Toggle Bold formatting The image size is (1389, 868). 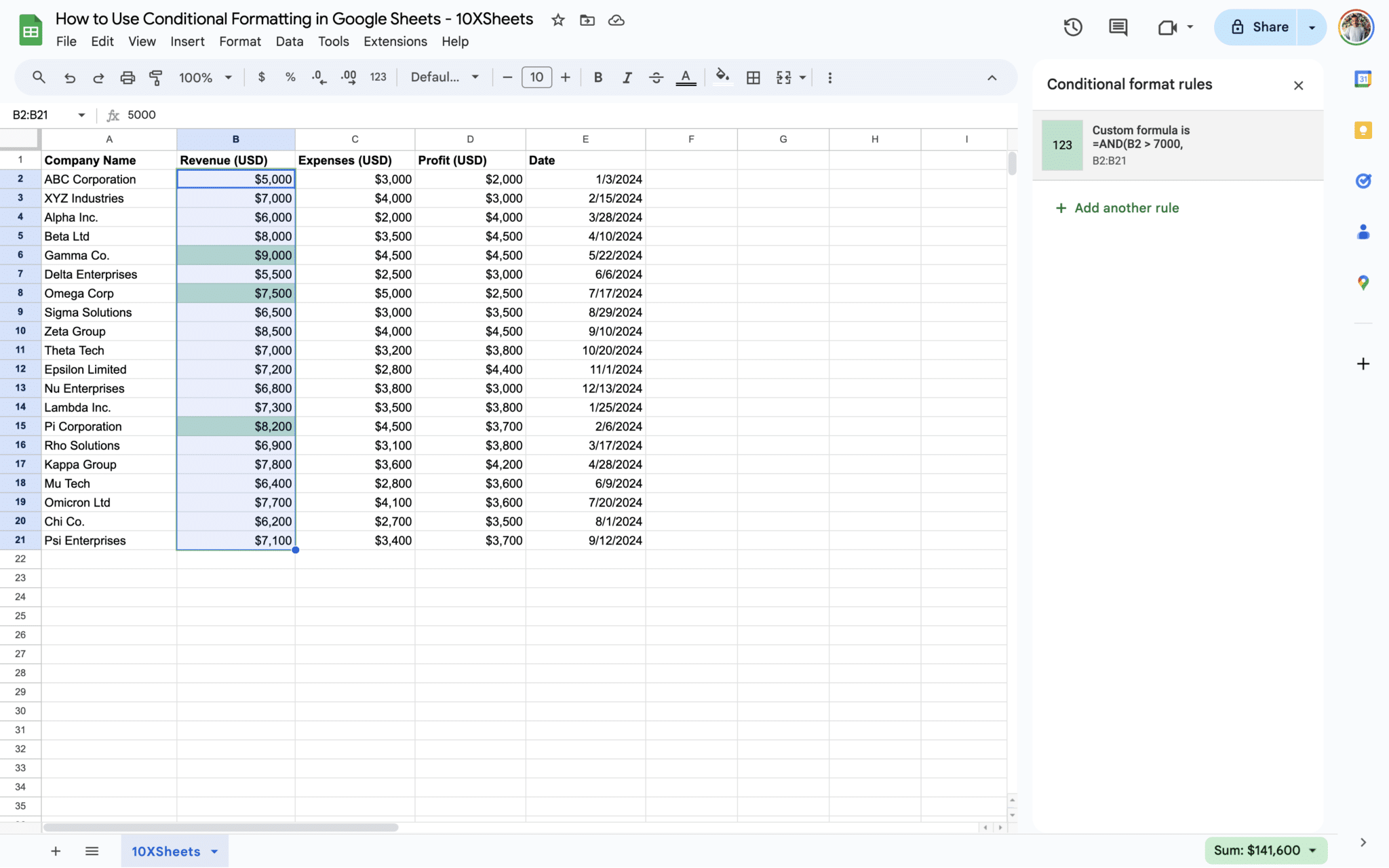(x=598, y=77)
